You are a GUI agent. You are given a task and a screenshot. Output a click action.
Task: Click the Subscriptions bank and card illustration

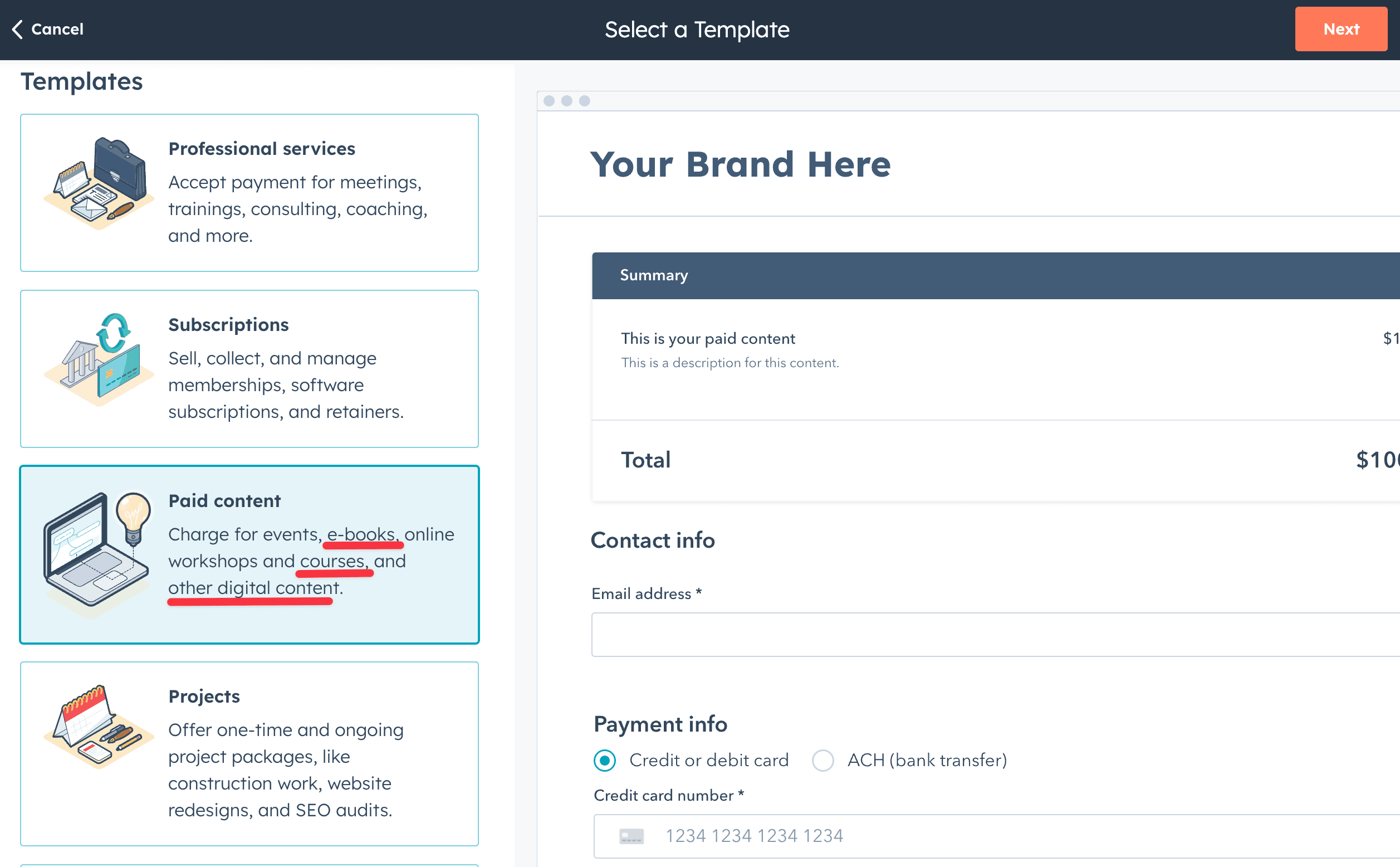pos(99,359)
